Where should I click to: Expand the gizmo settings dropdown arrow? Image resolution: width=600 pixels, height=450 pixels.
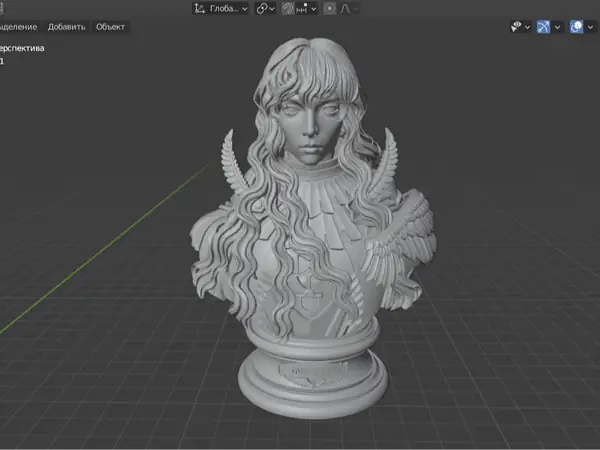[558, 27]
